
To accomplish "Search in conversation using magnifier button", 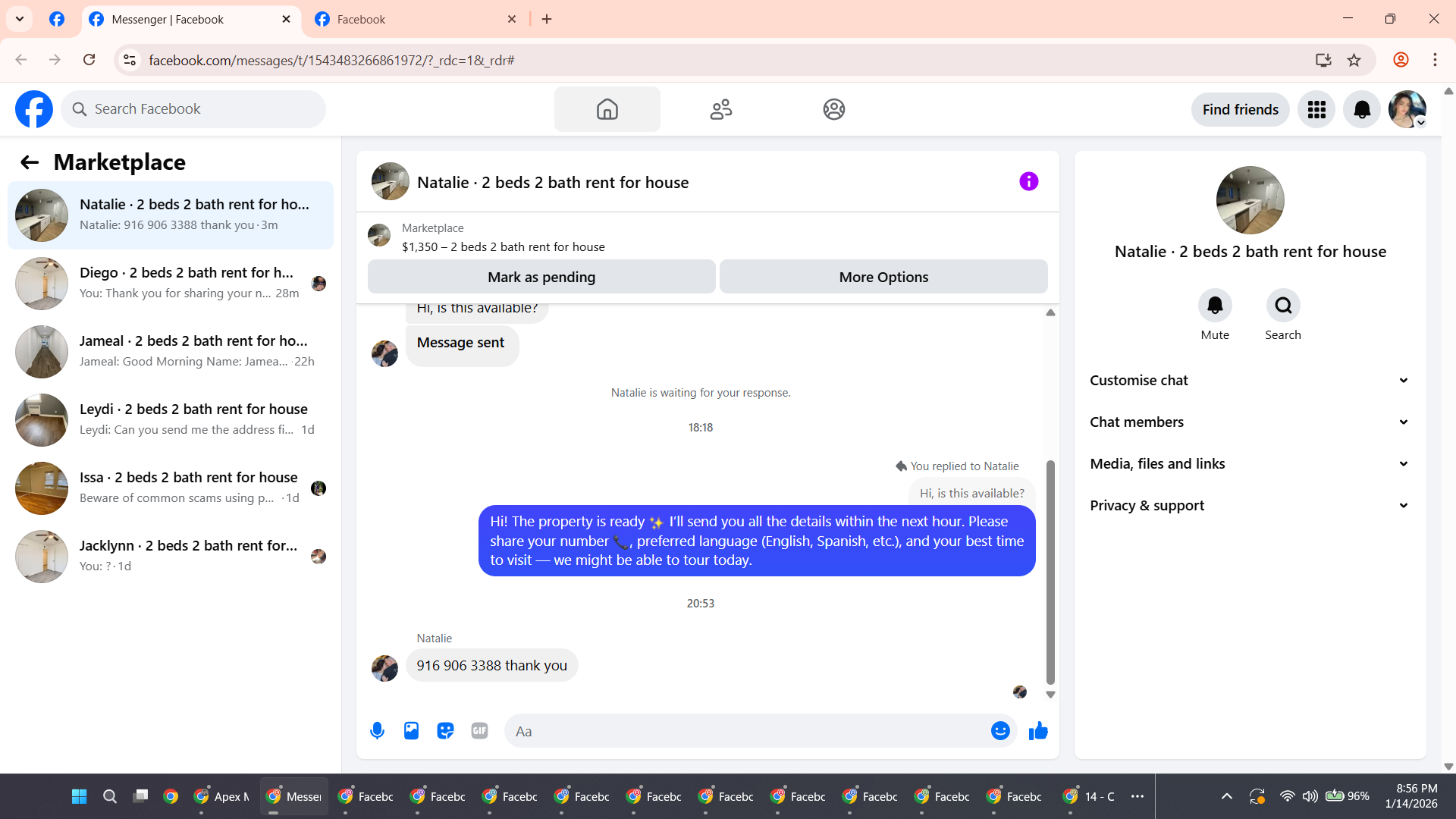I will [x=1283, y=306].
